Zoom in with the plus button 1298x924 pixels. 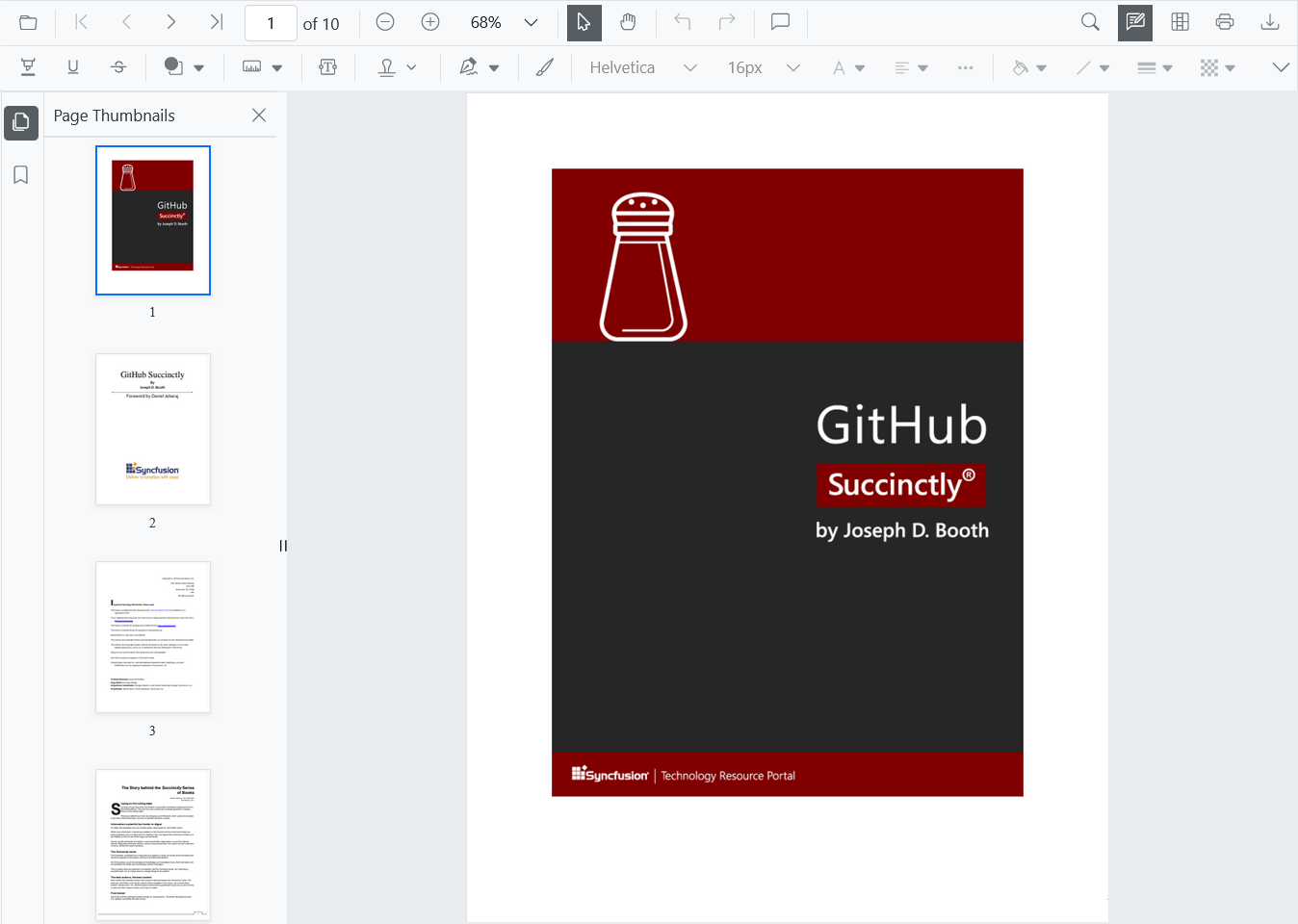[430, 22]
